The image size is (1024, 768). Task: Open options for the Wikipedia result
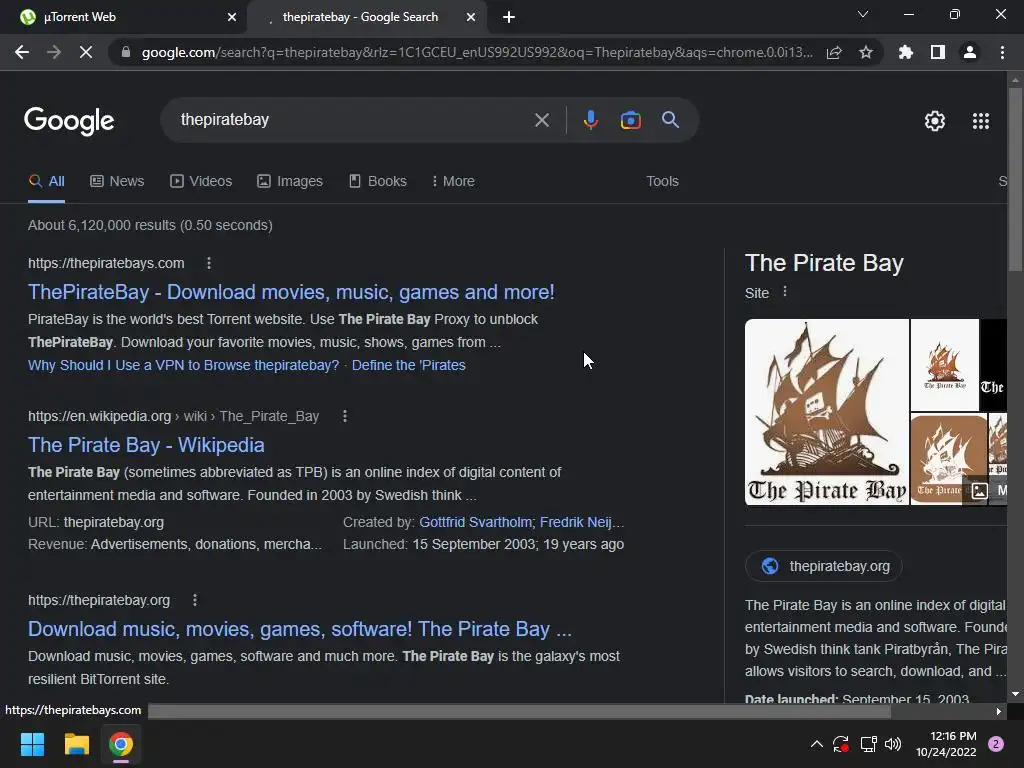[x=345, y=416]
